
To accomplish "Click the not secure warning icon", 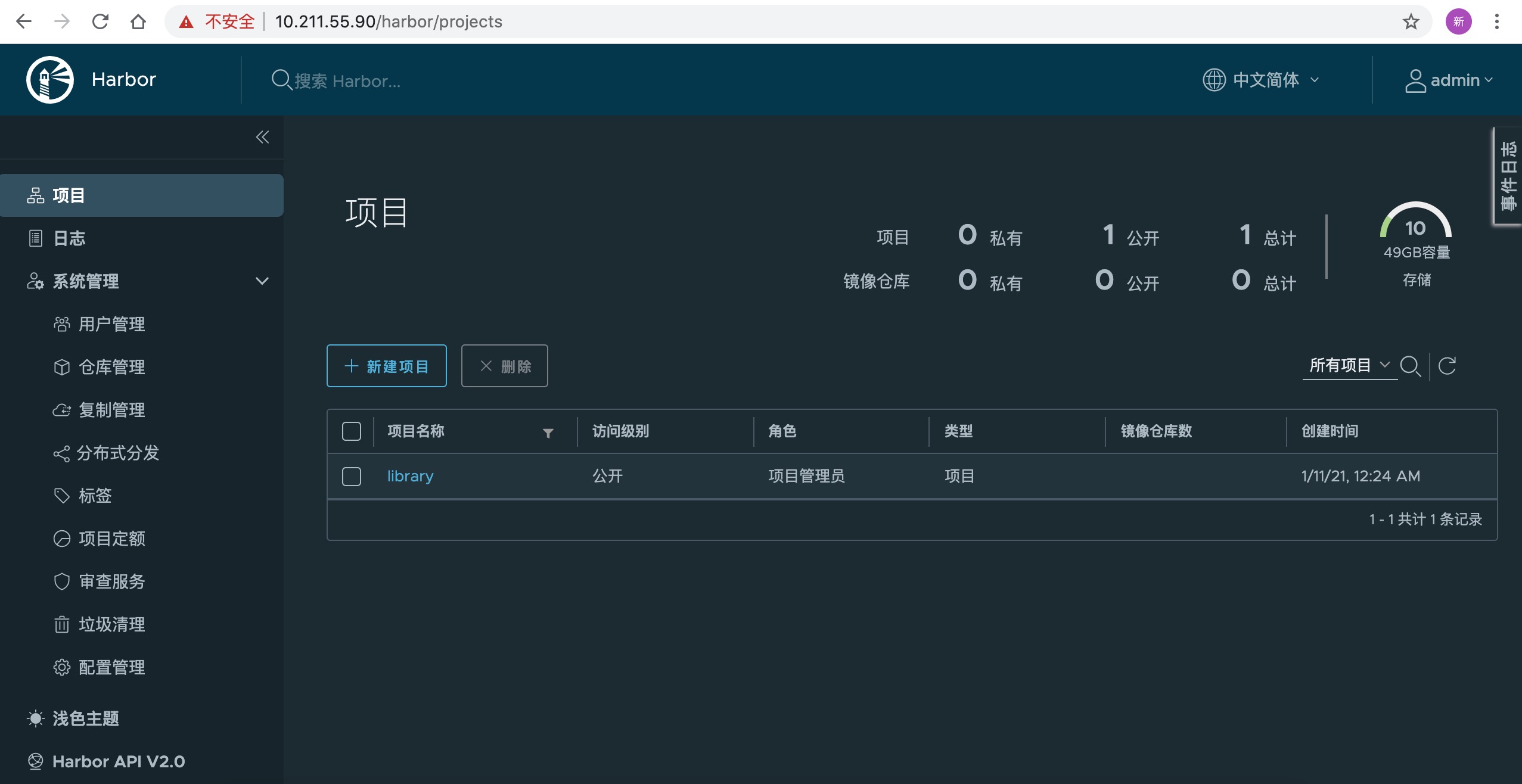I will point(187,22).
